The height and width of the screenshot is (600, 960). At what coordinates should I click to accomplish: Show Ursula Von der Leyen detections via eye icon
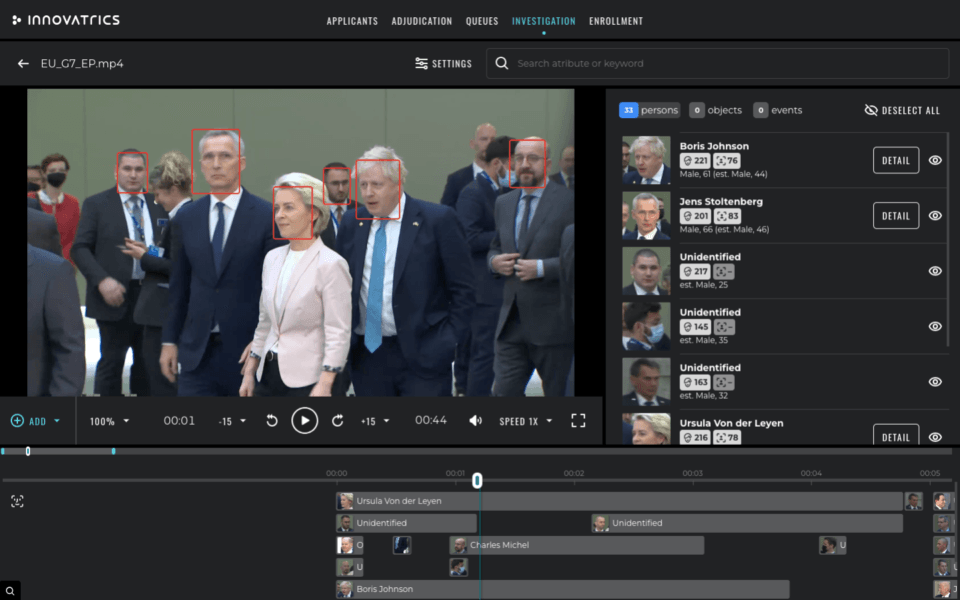click(934, 437)
